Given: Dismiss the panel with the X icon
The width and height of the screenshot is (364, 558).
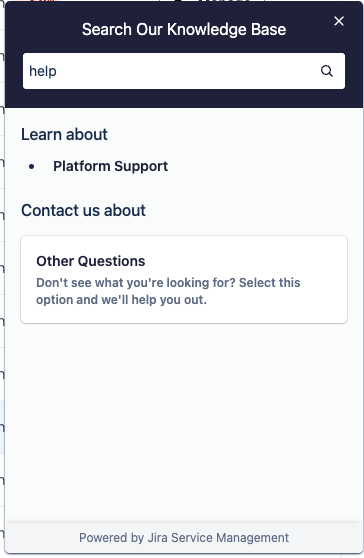Looking at the screenshot, I should click(x=339, y=21).
